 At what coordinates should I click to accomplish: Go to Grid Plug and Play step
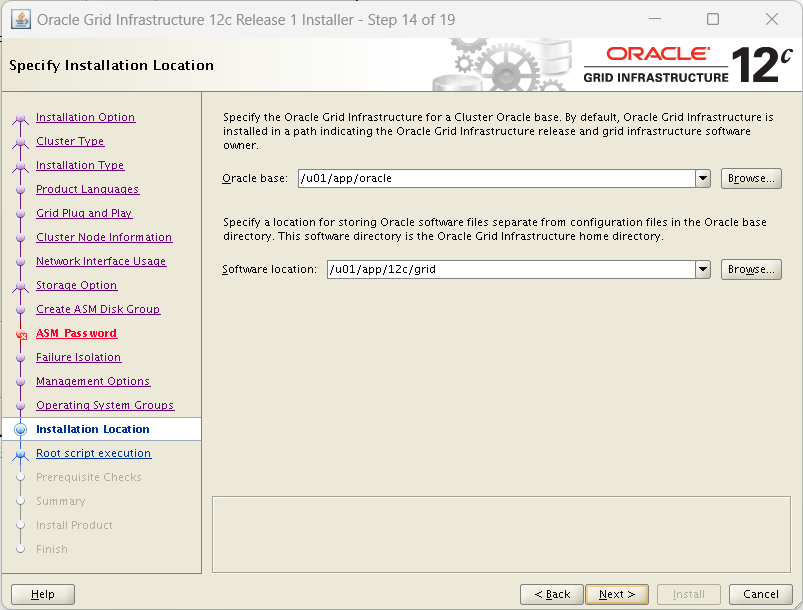(84, 213)
